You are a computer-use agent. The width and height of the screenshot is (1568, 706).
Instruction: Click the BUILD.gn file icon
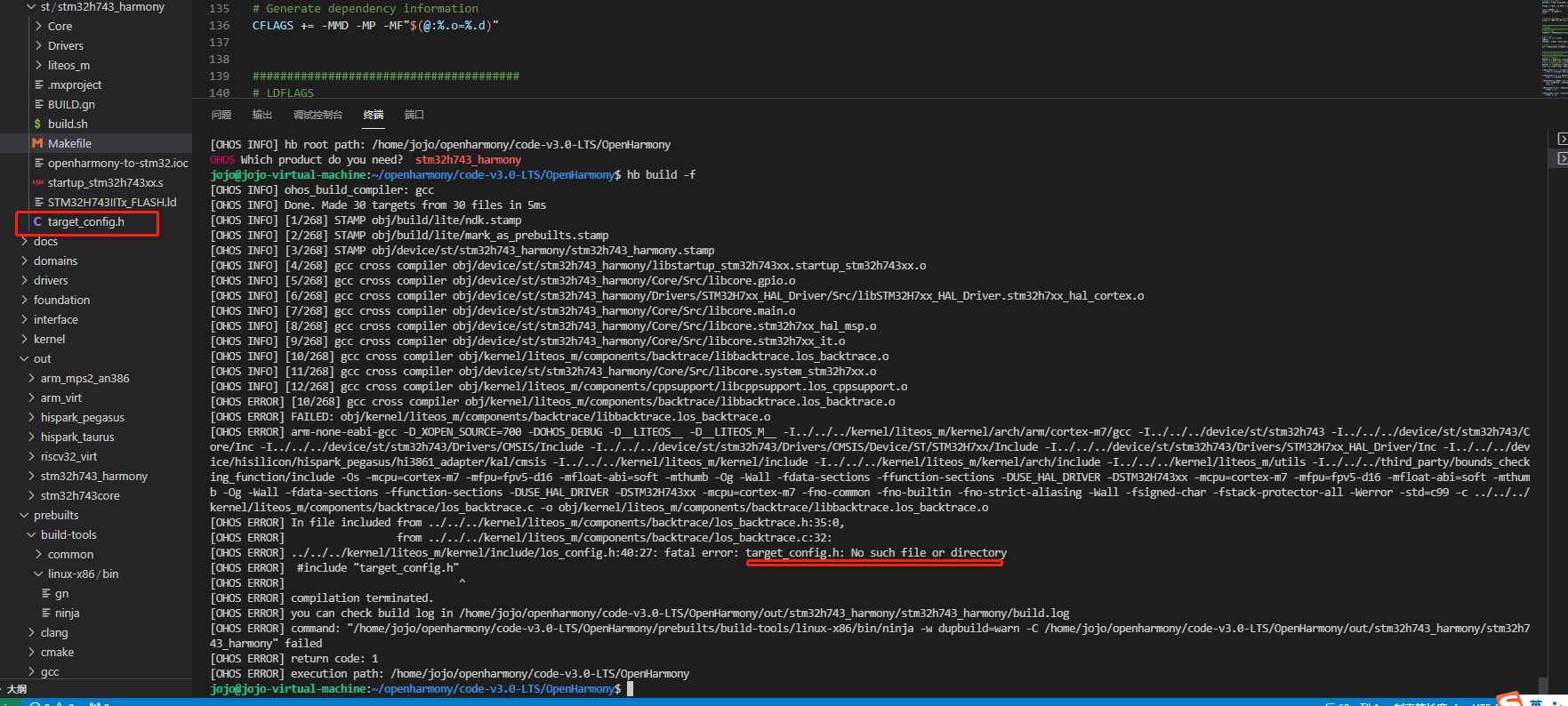click(38, 104)
